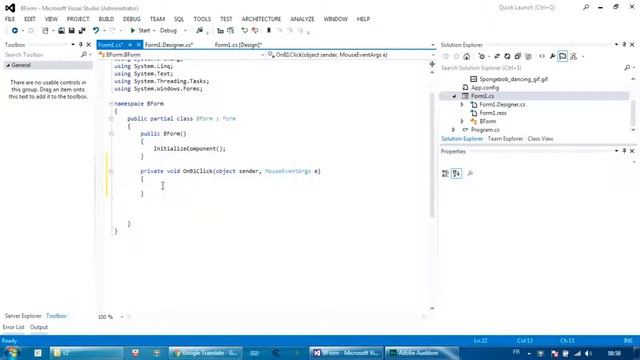Open the Error List tab
This screenshot has height=360, width=640.
(13, 327)
